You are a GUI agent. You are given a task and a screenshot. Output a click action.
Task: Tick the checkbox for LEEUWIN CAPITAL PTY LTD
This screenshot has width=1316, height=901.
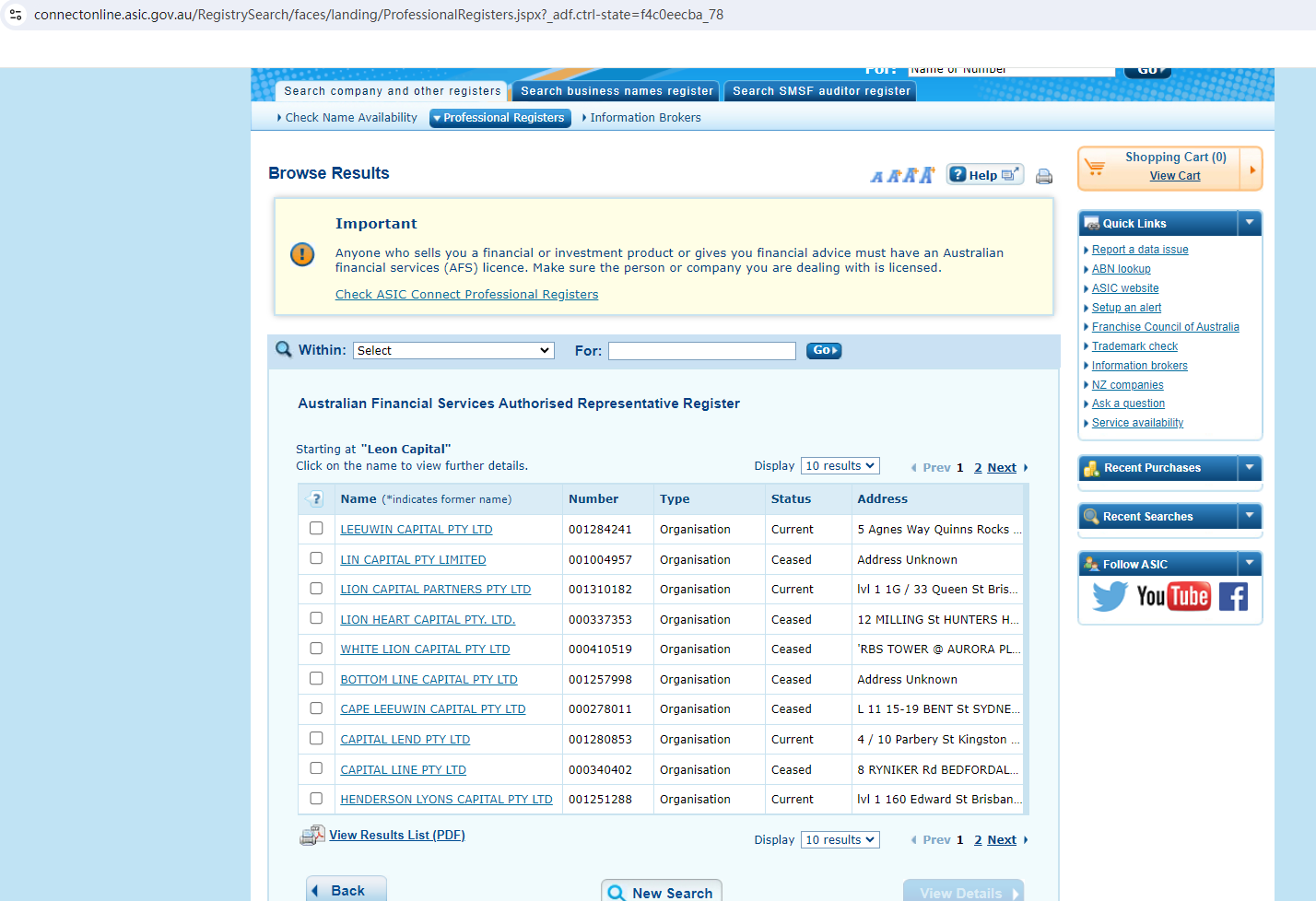click(x=316, y=529)
